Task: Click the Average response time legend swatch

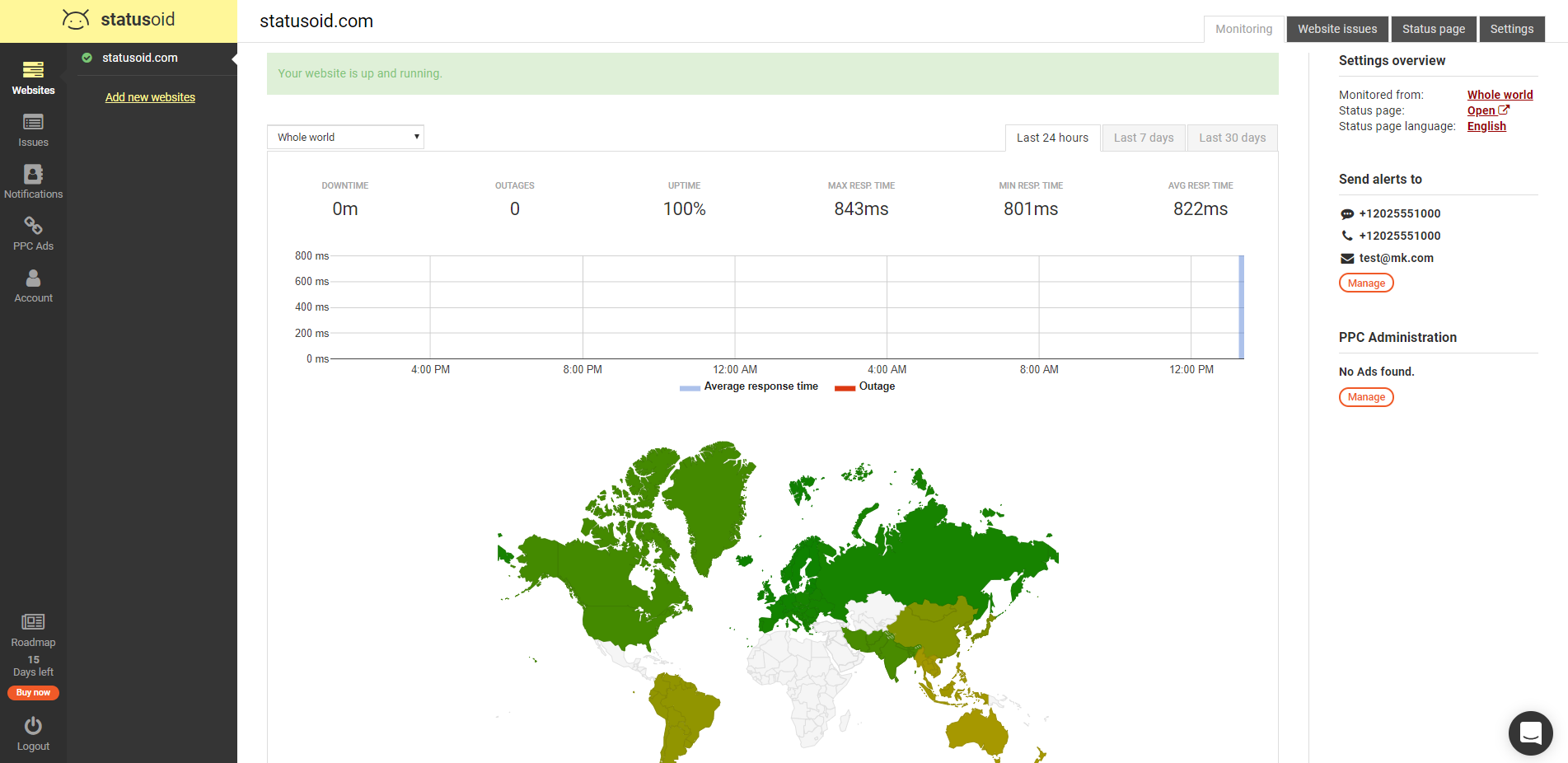Action: [690, 387]
